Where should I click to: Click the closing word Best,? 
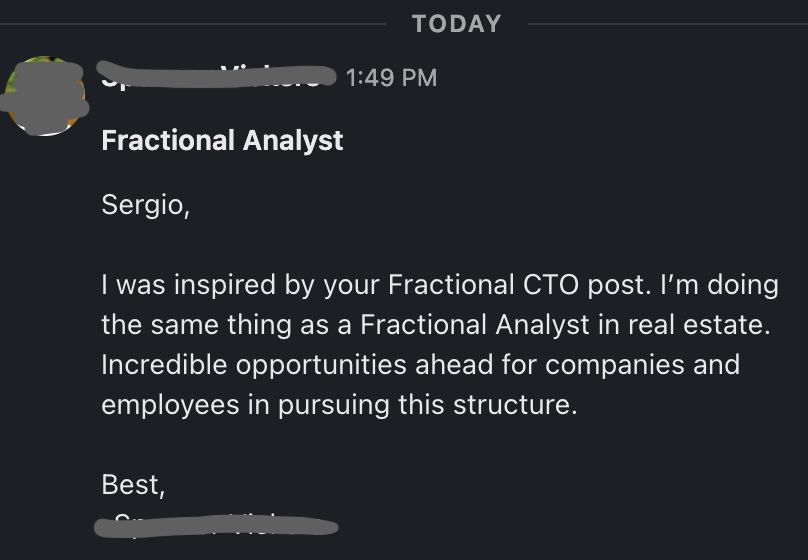pyautogui.click(x=133, y=484)
